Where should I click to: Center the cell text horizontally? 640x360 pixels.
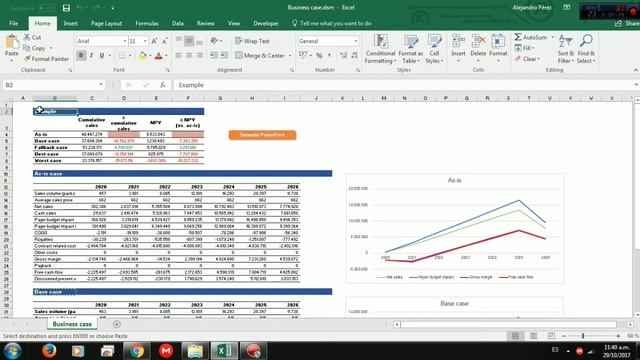189,56
